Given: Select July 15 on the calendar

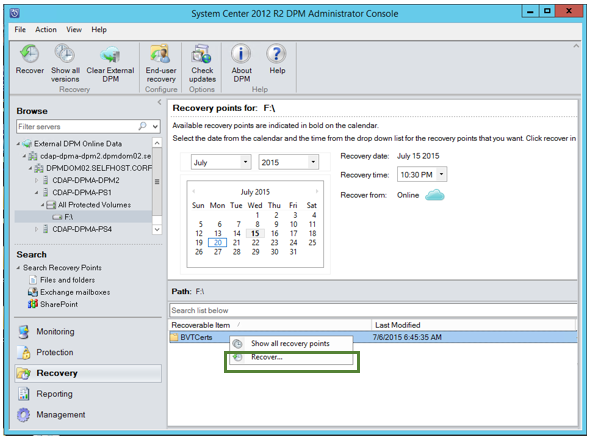Looking at the screenshot, I should pos(255,233).
